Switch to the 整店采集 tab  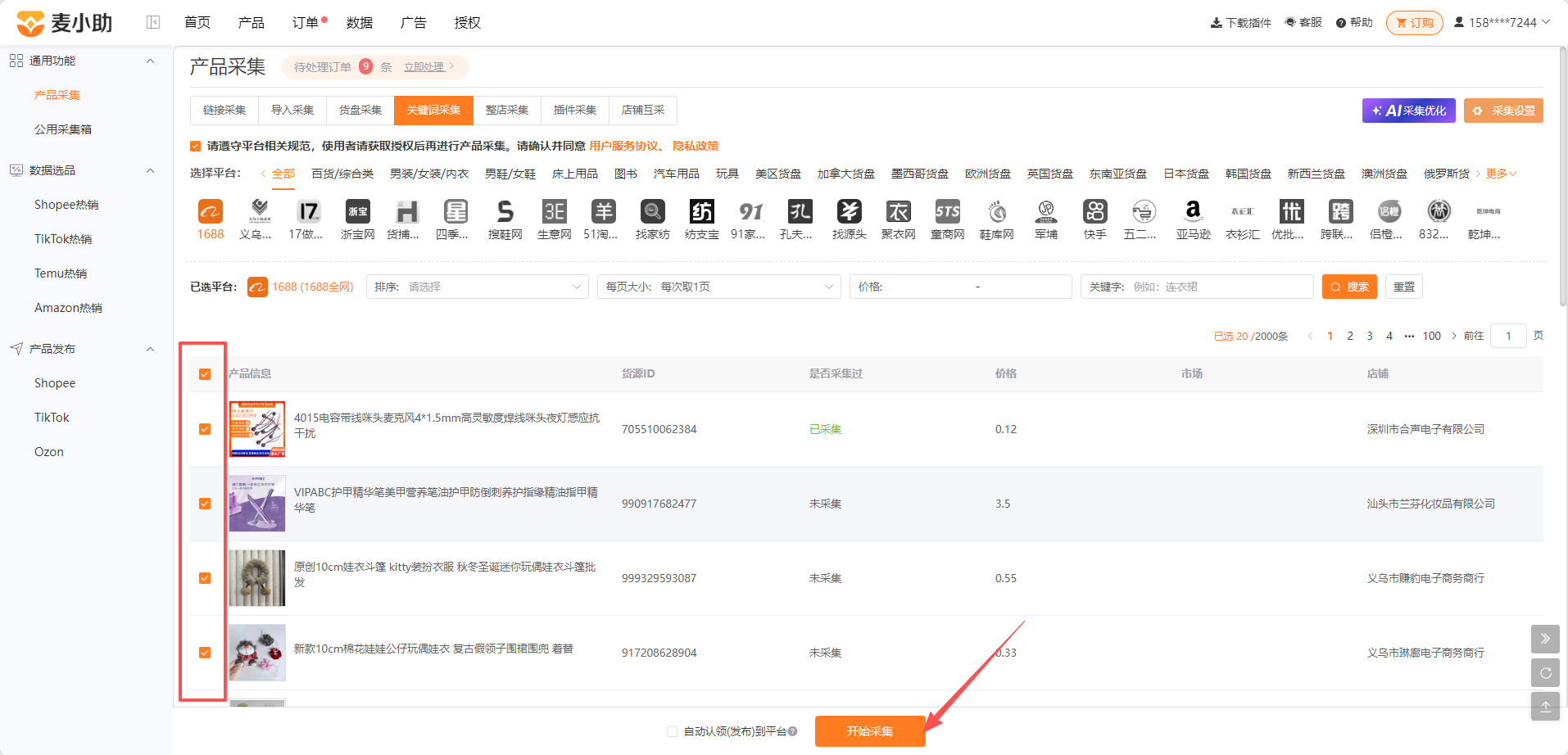click(x=507, y=111)
